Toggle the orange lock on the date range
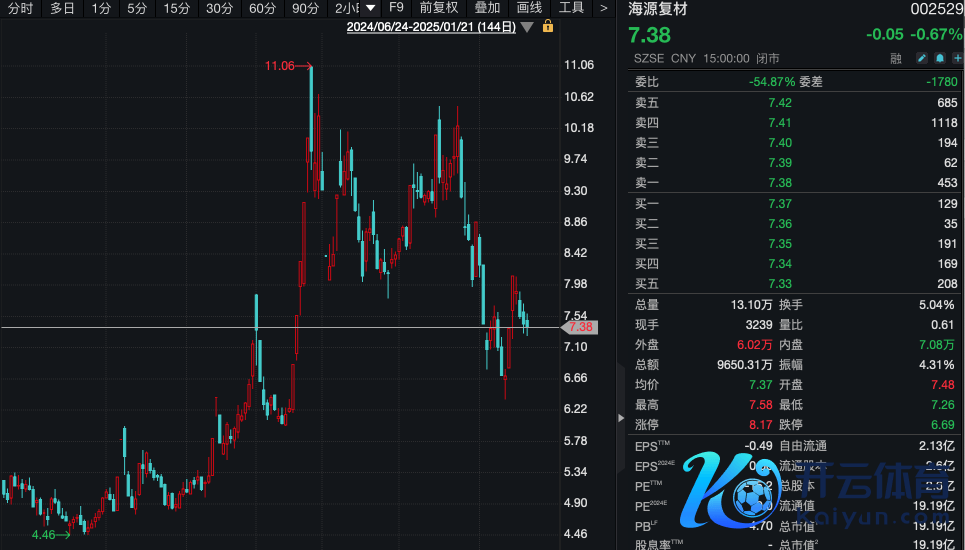Screen dimensions: 965x550 [x=547, y=27]
